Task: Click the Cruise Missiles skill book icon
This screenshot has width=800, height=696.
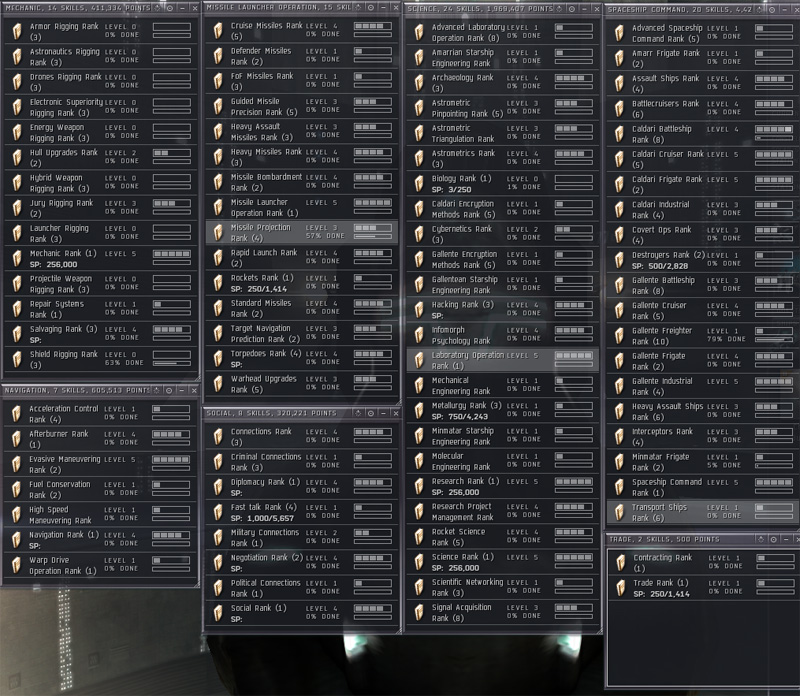Action: (x=218, y=31)
